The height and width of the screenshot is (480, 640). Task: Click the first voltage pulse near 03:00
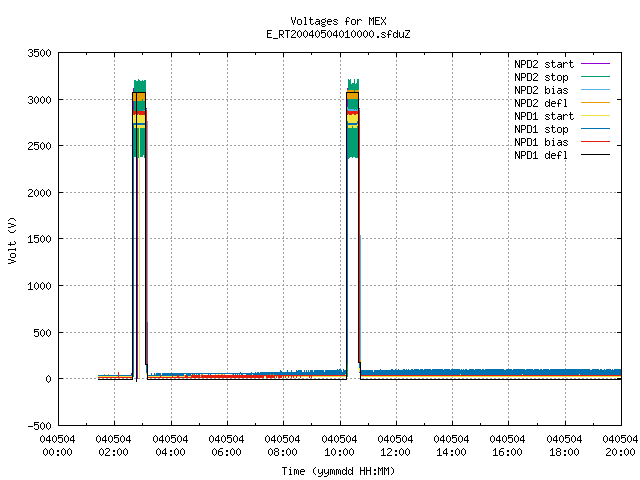(140, 229)
